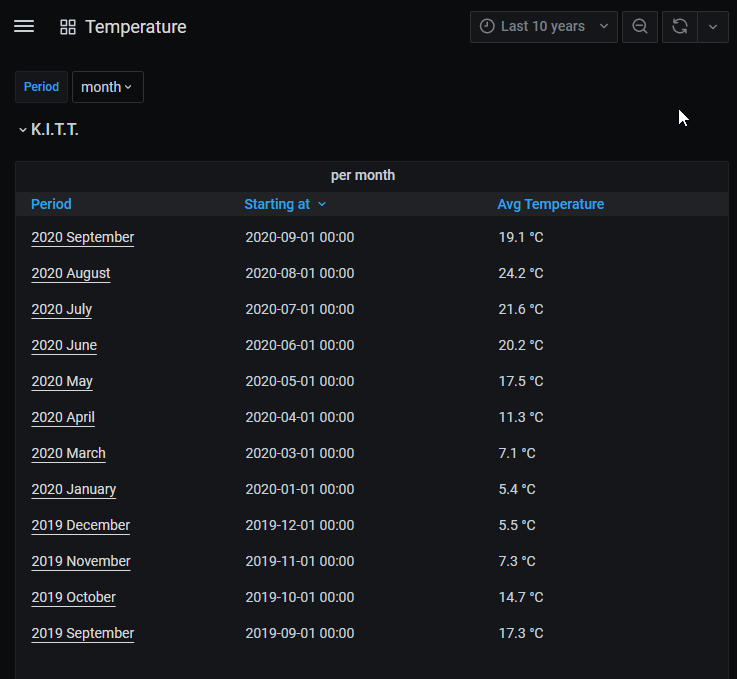The image size is (737, 679).
Task: Refresh the dashboard
Action: pyautogui.click(x=680, y=27)
